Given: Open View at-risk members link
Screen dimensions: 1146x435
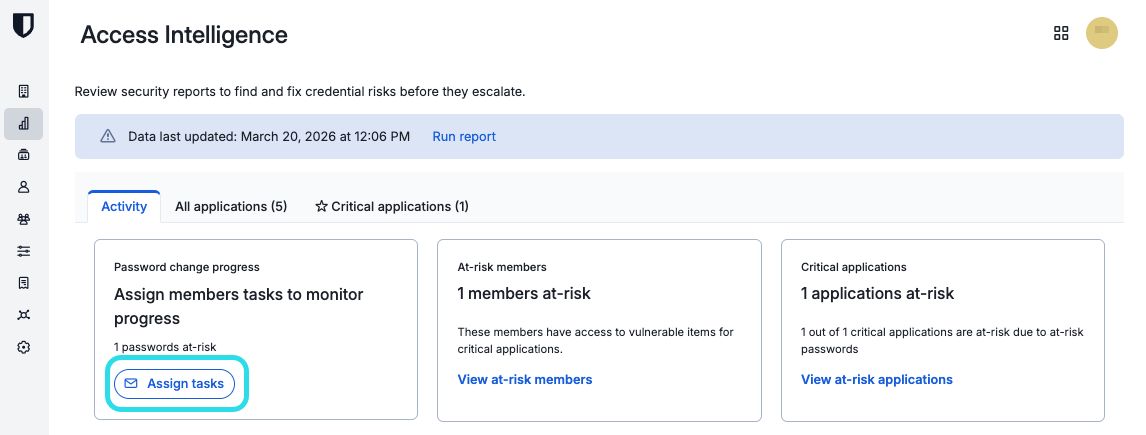Looking at the screenshot, I should click(x=524, y=380).
